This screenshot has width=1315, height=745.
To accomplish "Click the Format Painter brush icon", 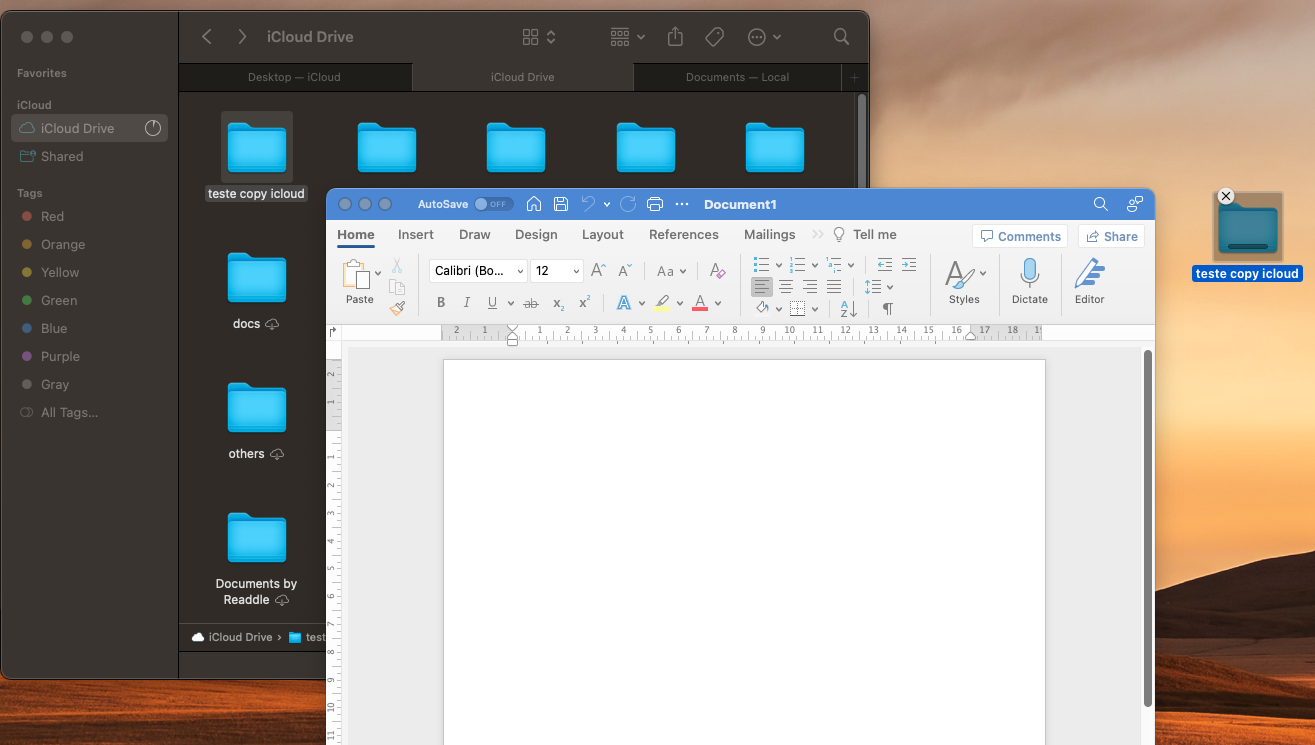I will [397, 308].
